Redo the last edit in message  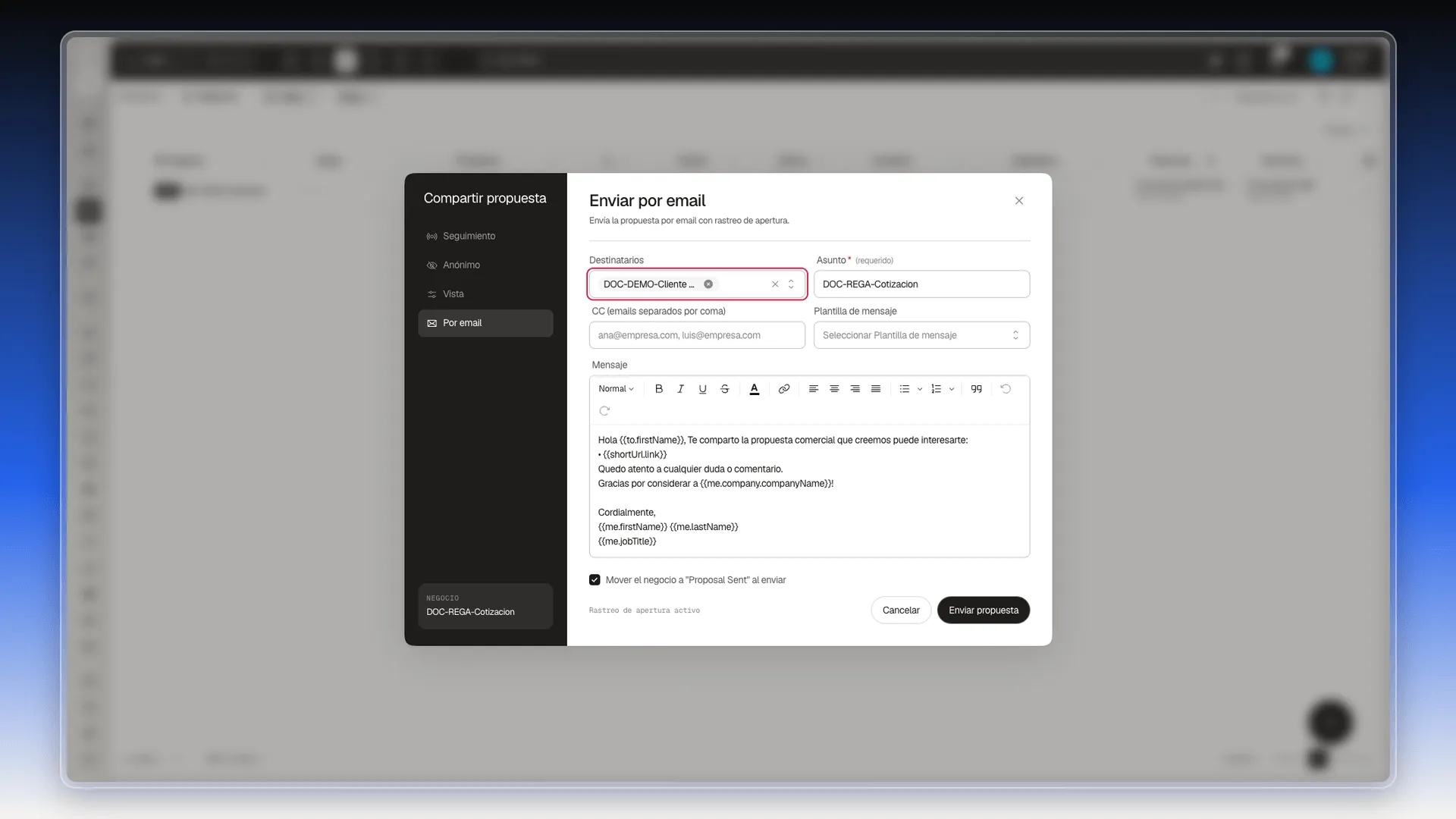[604, 411]
